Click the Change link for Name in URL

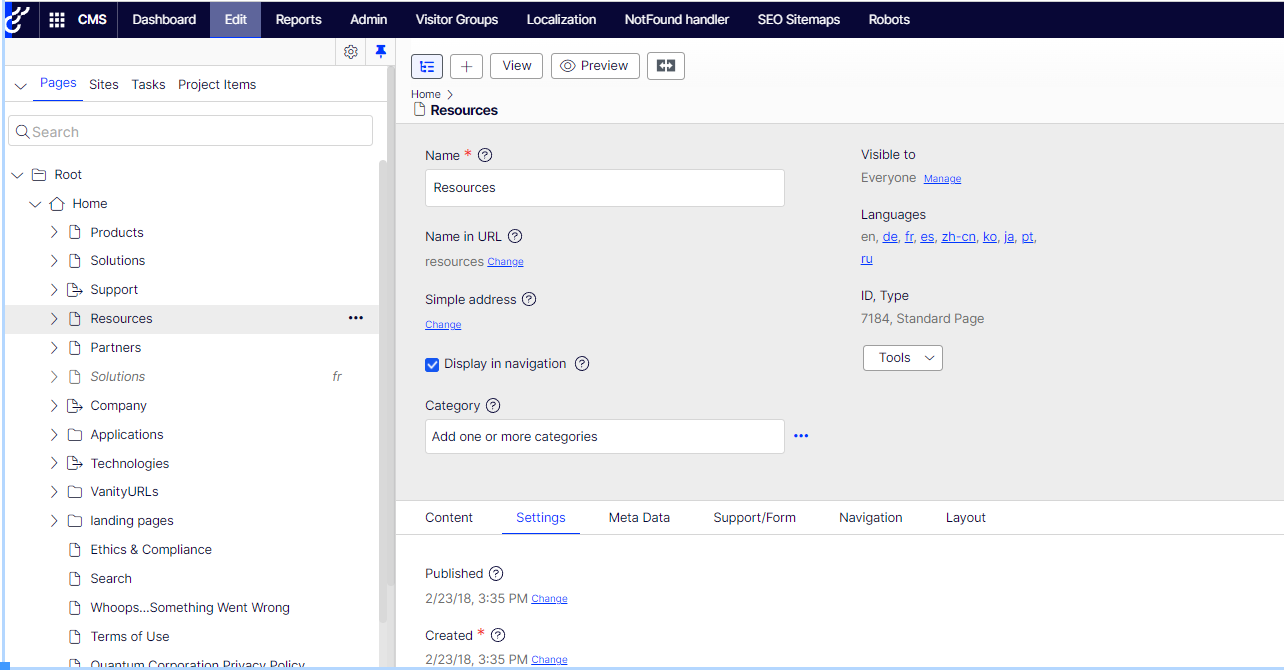[x=505, y=262]
